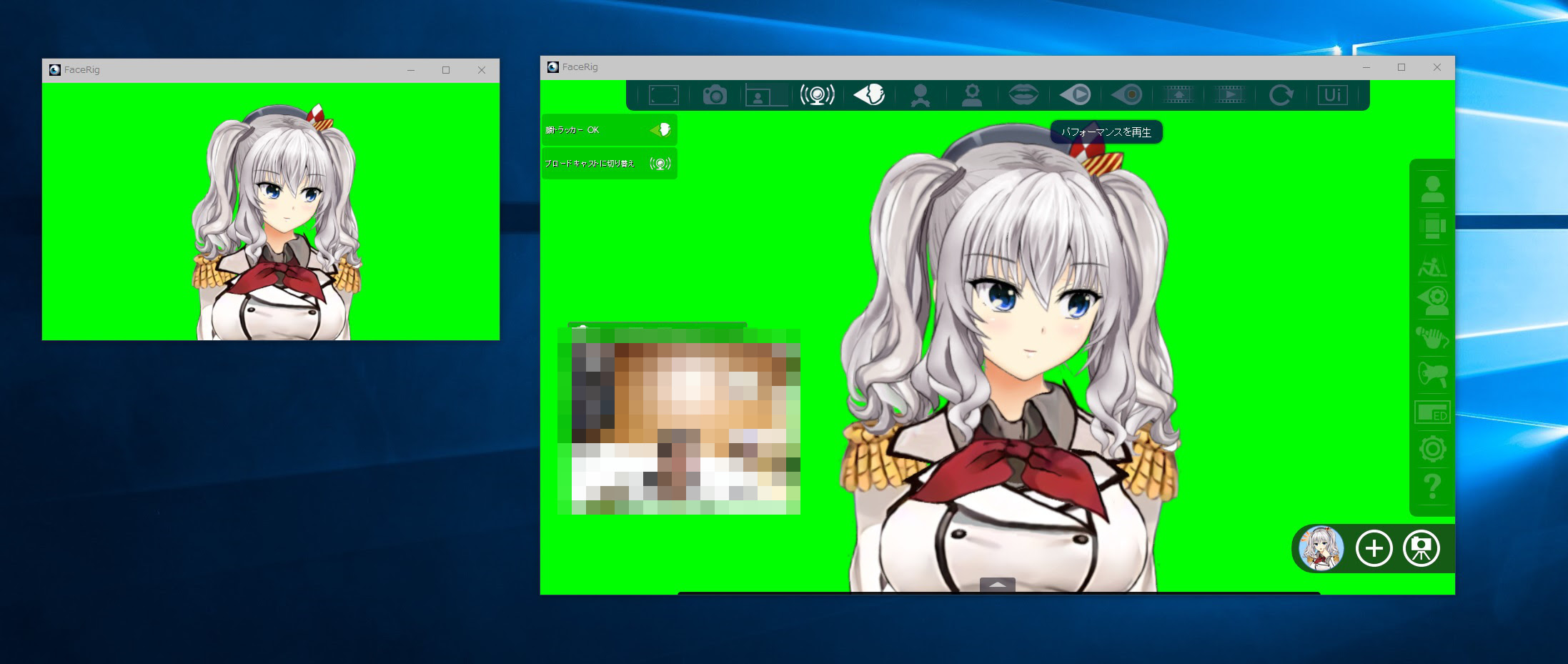1568x664 pixels.
Task: Open the ED editor icon in sidebar
Action: pos(1432,412)
